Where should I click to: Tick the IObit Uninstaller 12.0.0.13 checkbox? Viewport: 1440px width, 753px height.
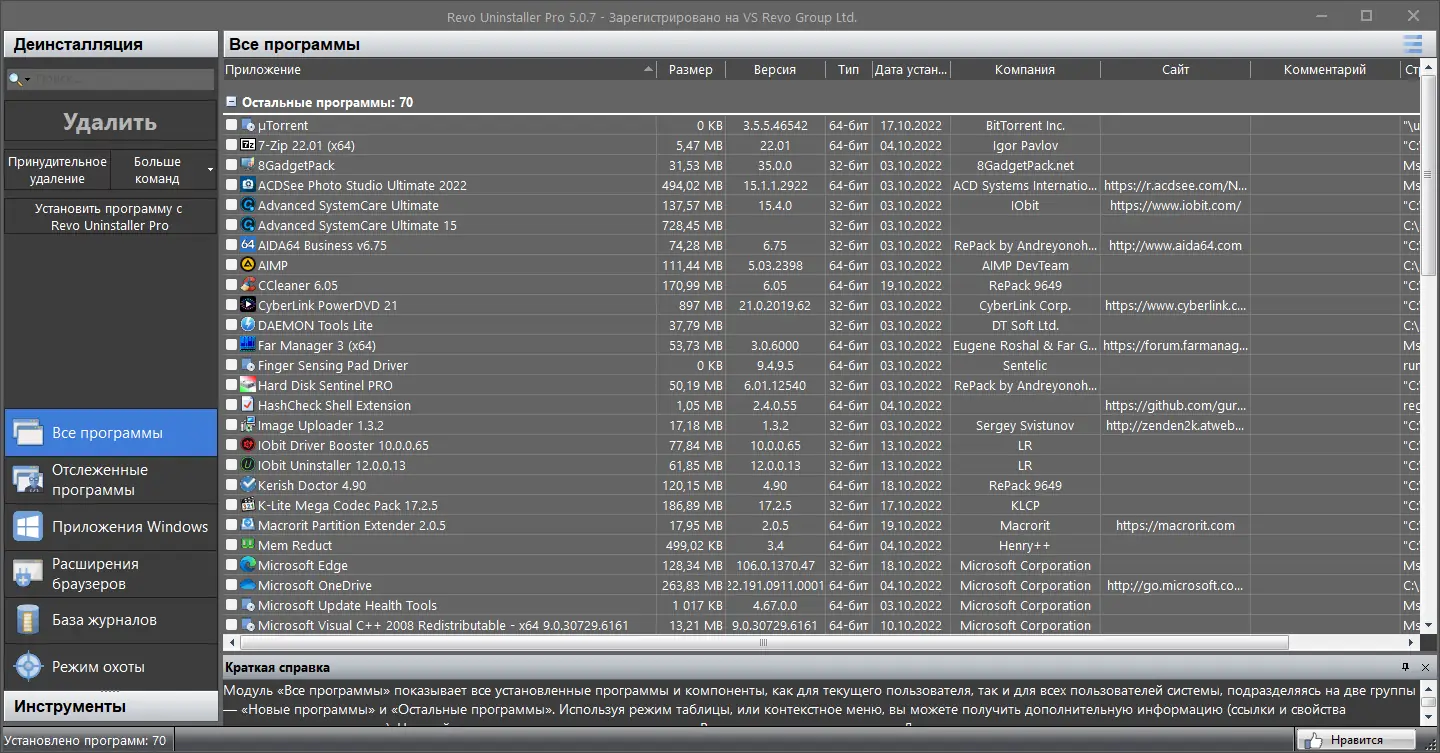pyautogui.click(x=232, y=465)
